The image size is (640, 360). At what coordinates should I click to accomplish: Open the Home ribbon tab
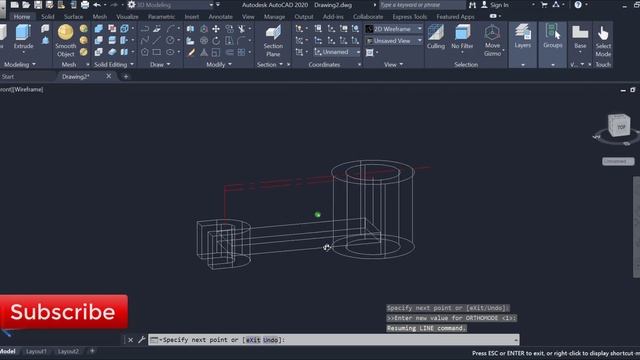pos(22,17)
